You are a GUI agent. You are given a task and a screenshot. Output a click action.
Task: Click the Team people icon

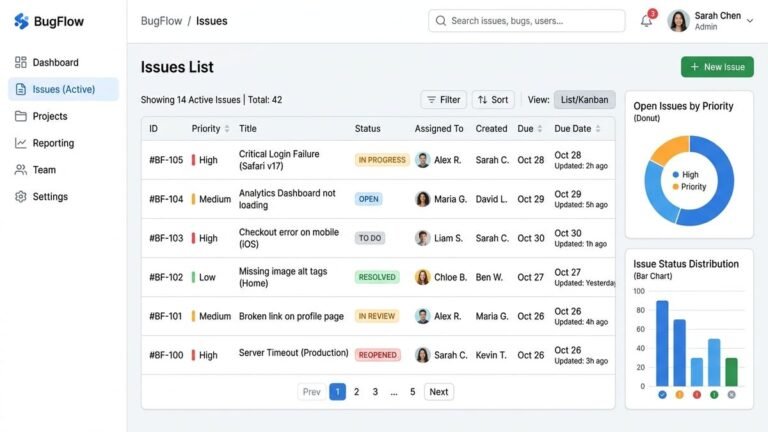[21, 170]
